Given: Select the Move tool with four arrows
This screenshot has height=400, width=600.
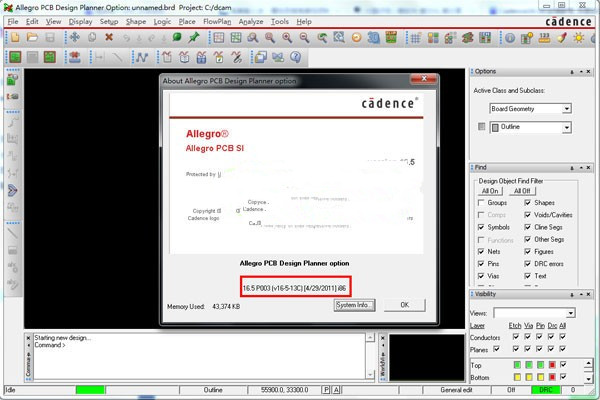Looking at the screenshot, I should click(74, 38).
